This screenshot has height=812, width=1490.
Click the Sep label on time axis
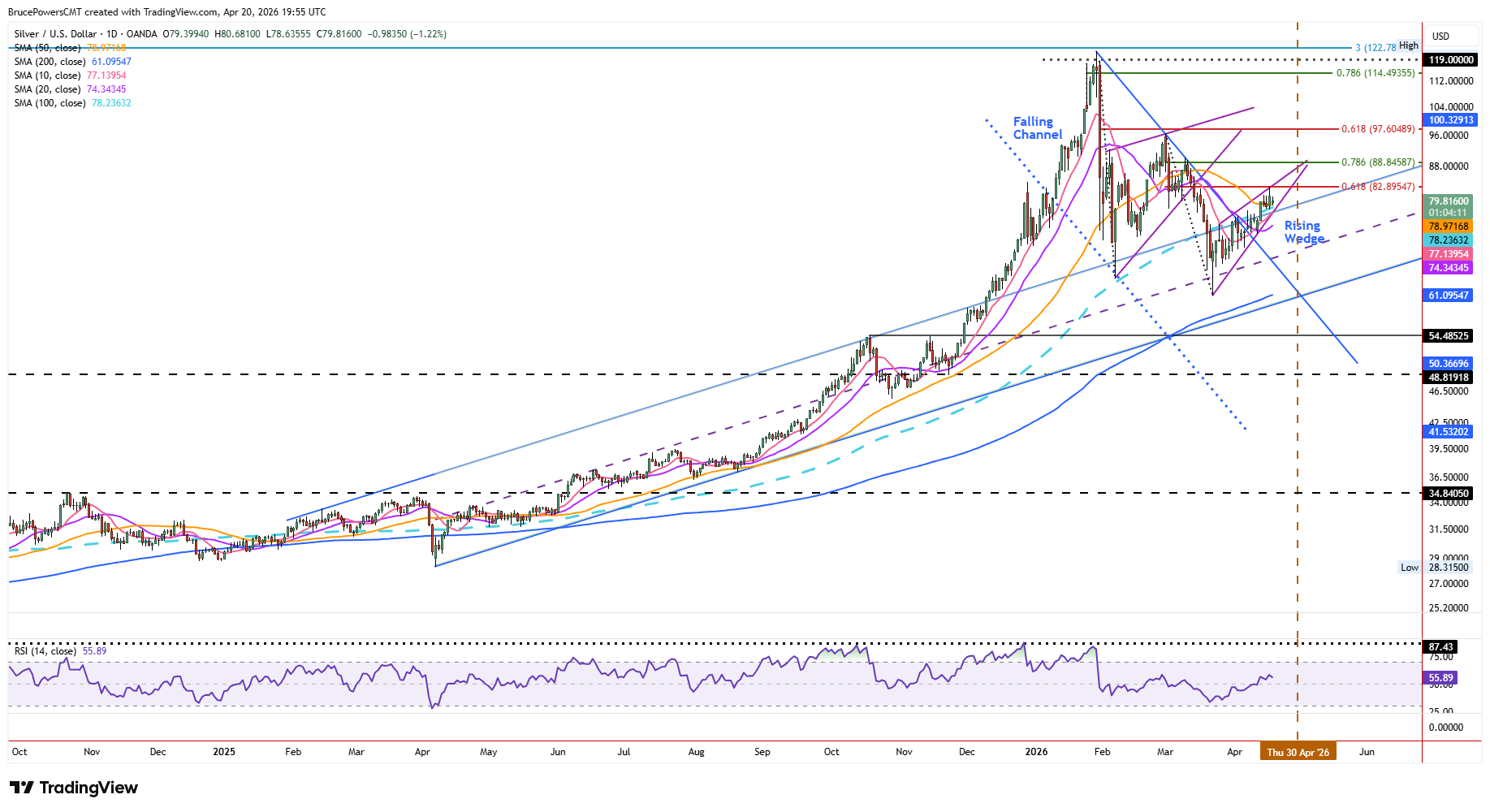click(x=762, y=752)
